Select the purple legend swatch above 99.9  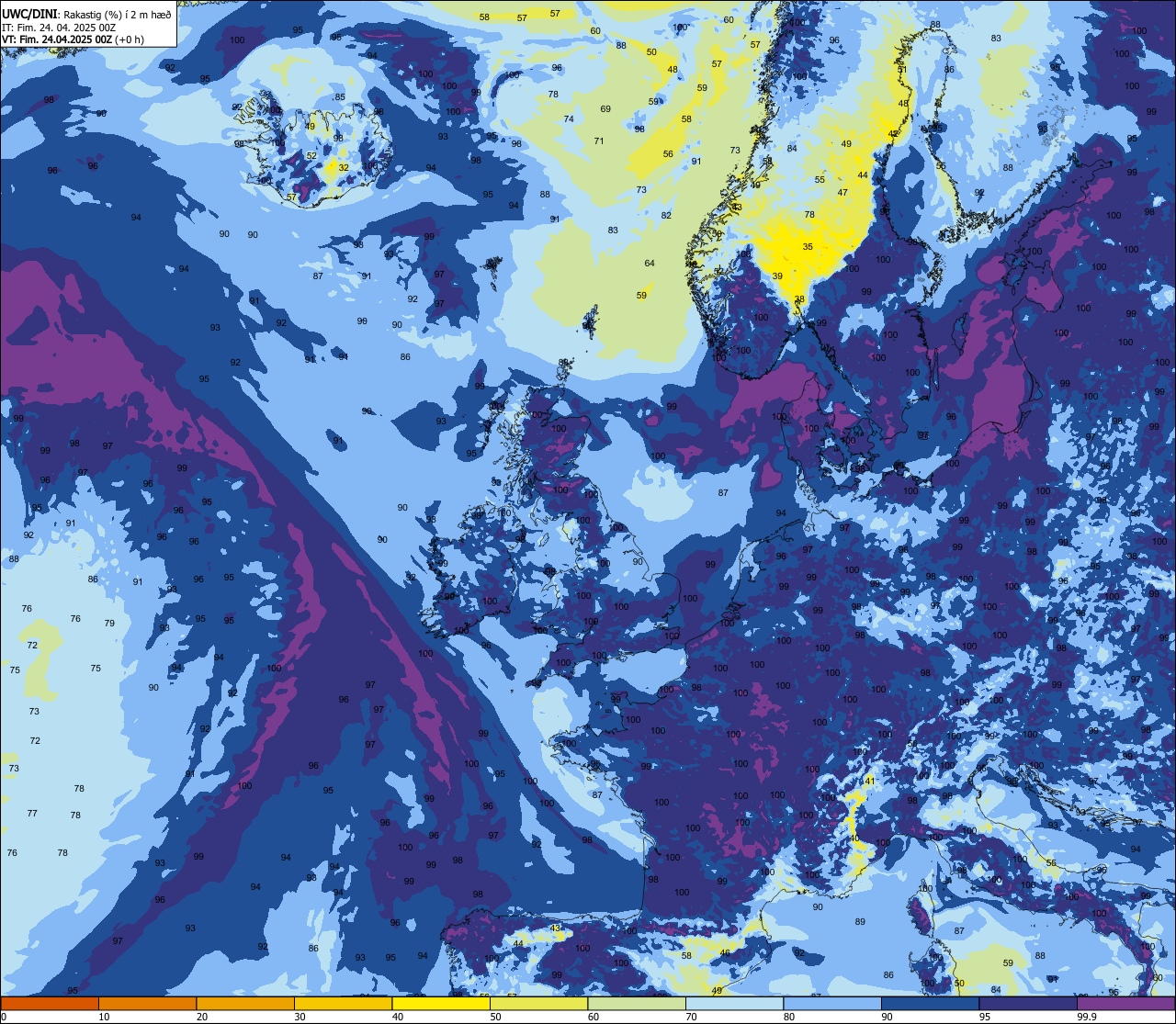pyautogui.click(x=1125, y=1003)
